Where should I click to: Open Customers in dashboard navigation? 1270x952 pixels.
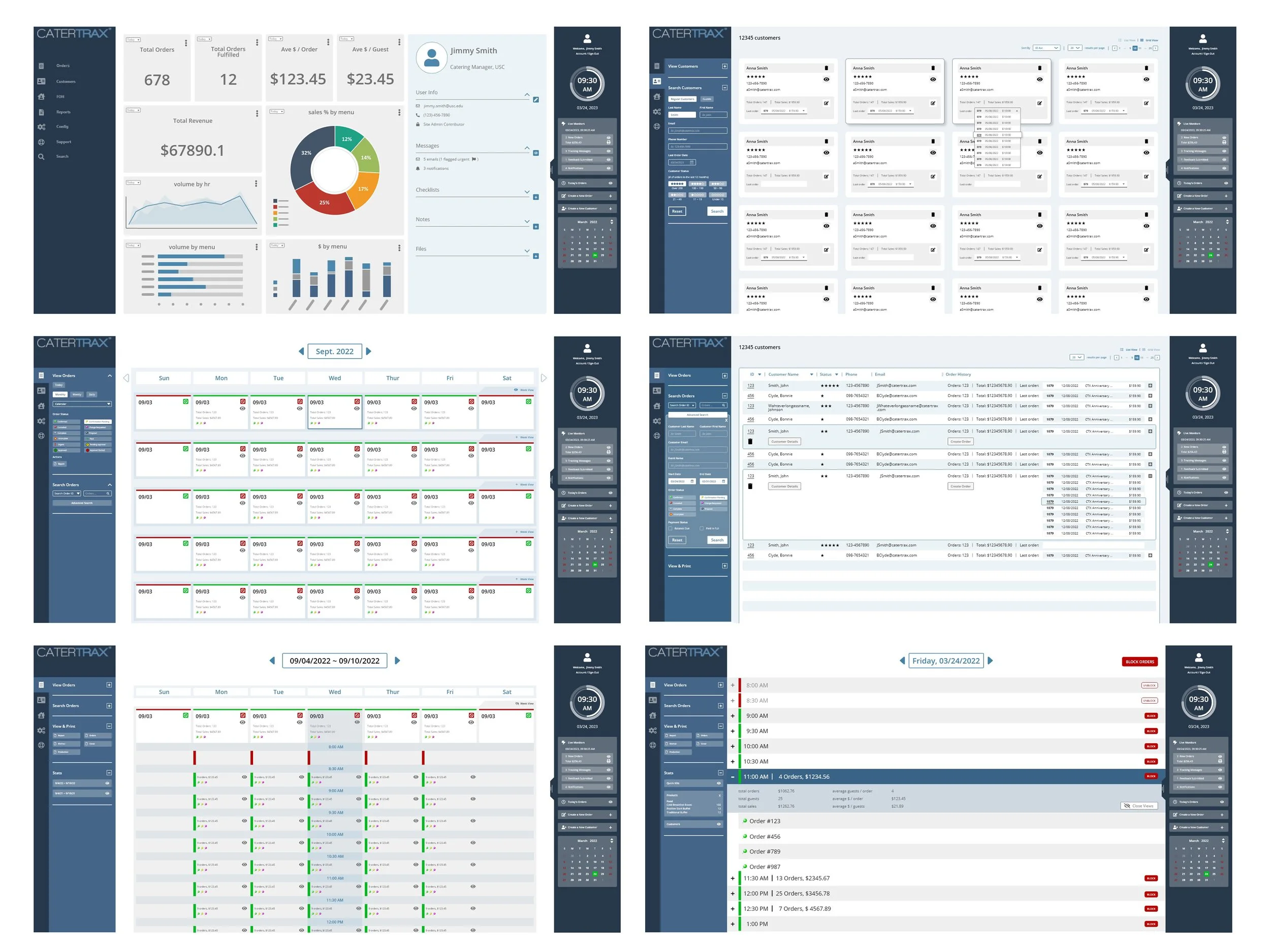pos(66,81)
